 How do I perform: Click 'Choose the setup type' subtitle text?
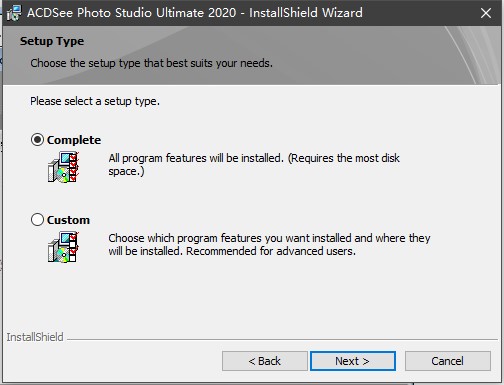click(x=151, y=63)
